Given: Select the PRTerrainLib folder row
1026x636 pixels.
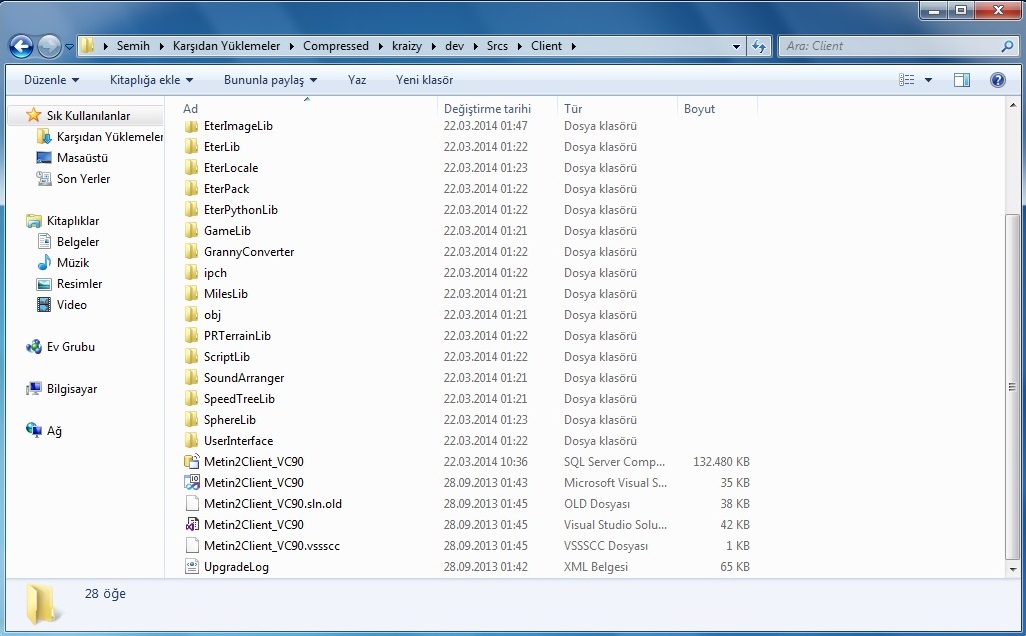Looking at the screenshot, I should [x=467, y=336].
